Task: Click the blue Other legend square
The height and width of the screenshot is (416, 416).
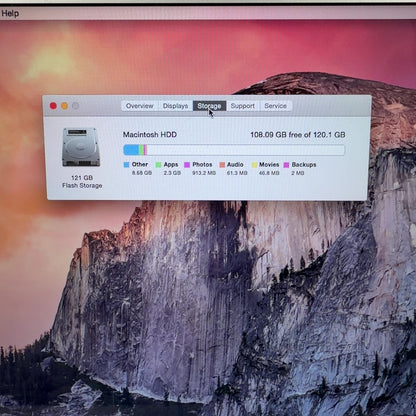Action: 126,165
